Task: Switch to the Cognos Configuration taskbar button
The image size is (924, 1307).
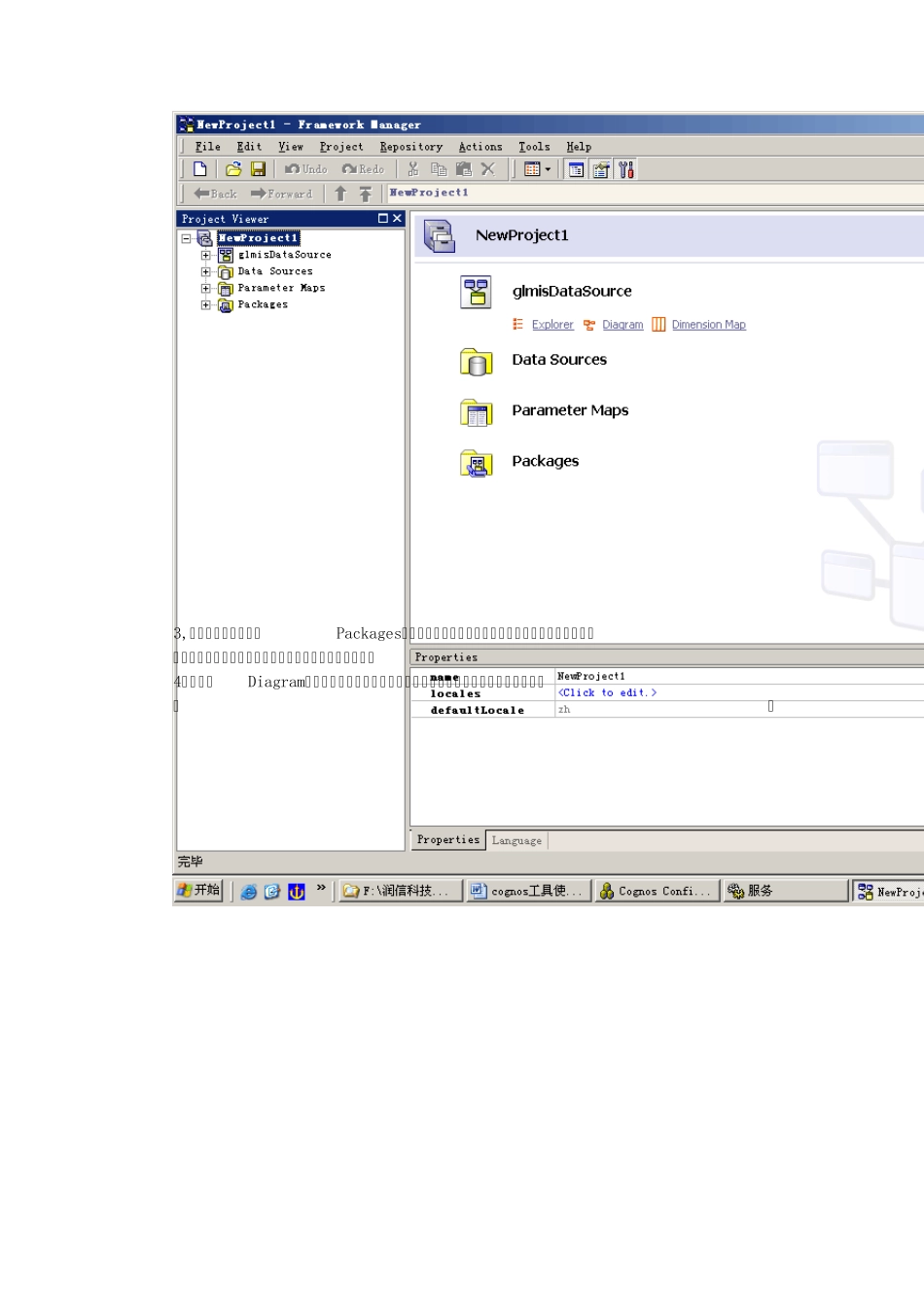Action: 657,891
